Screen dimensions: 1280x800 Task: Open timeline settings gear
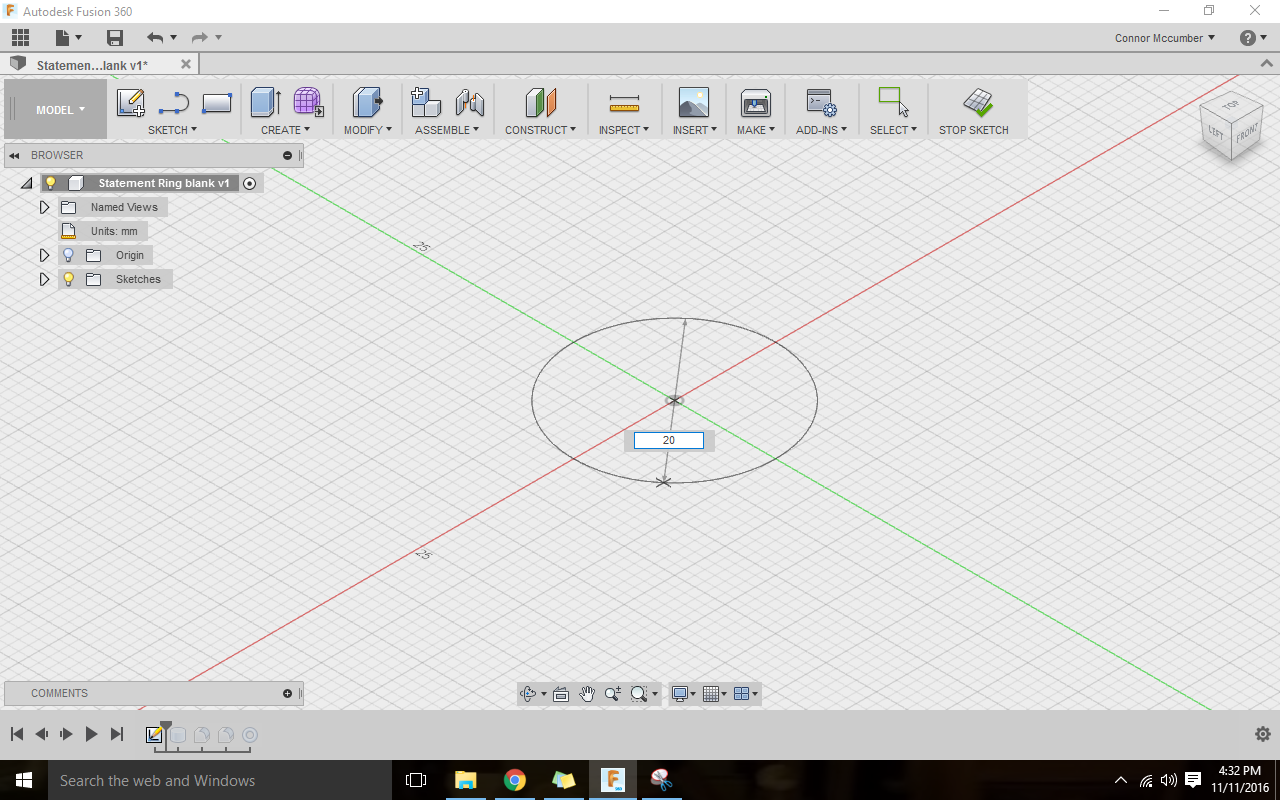point(1262,734)
